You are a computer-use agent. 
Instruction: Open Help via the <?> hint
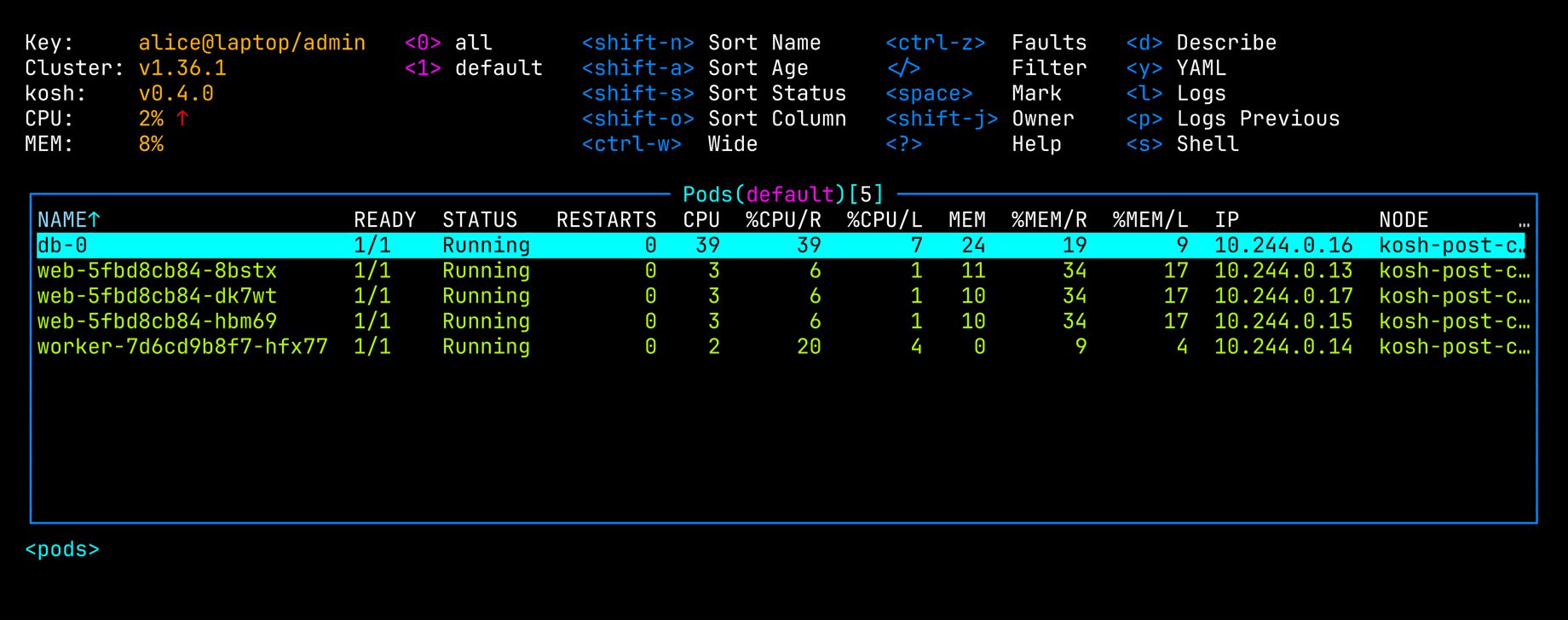[x=973, y=144]
